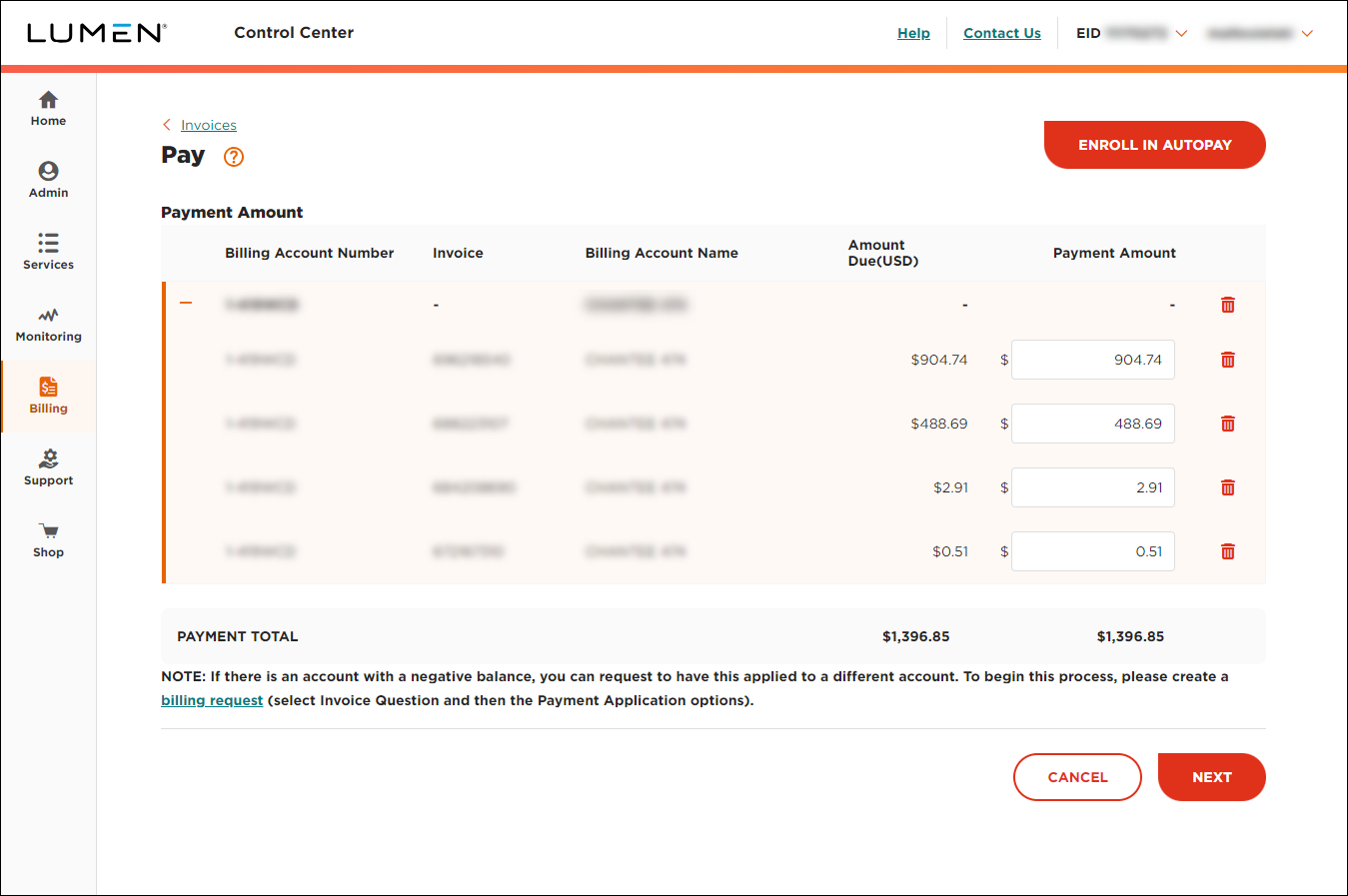Open the Contact Us link
Viewport: 1348px width, 896px height.
tap(1002, 33)
